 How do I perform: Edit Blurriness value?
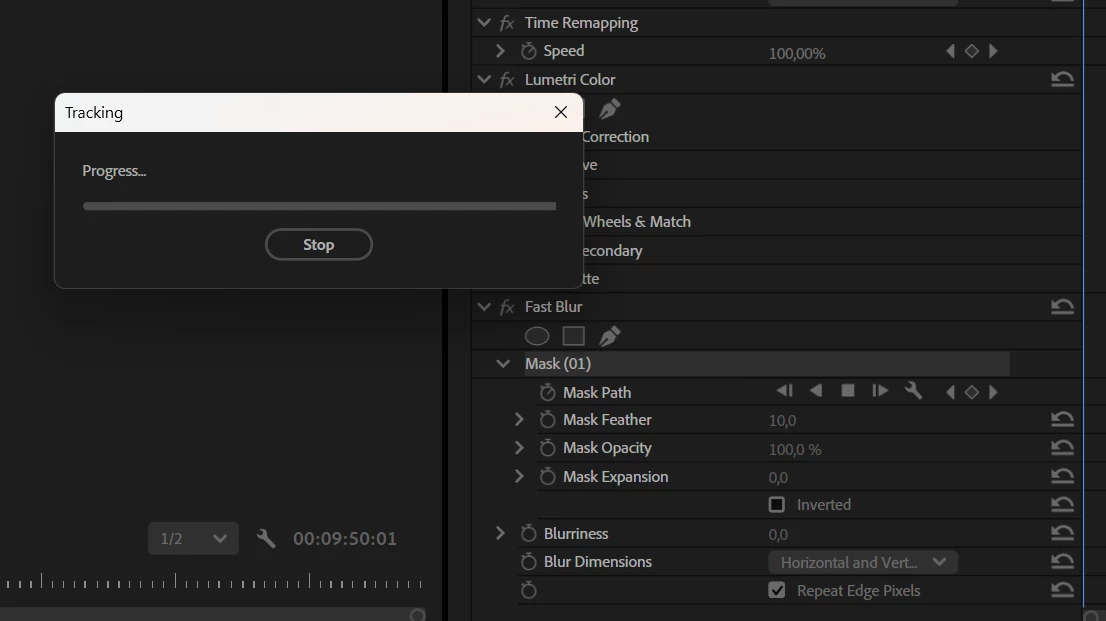pyautogui.click(x=778, y=535)
